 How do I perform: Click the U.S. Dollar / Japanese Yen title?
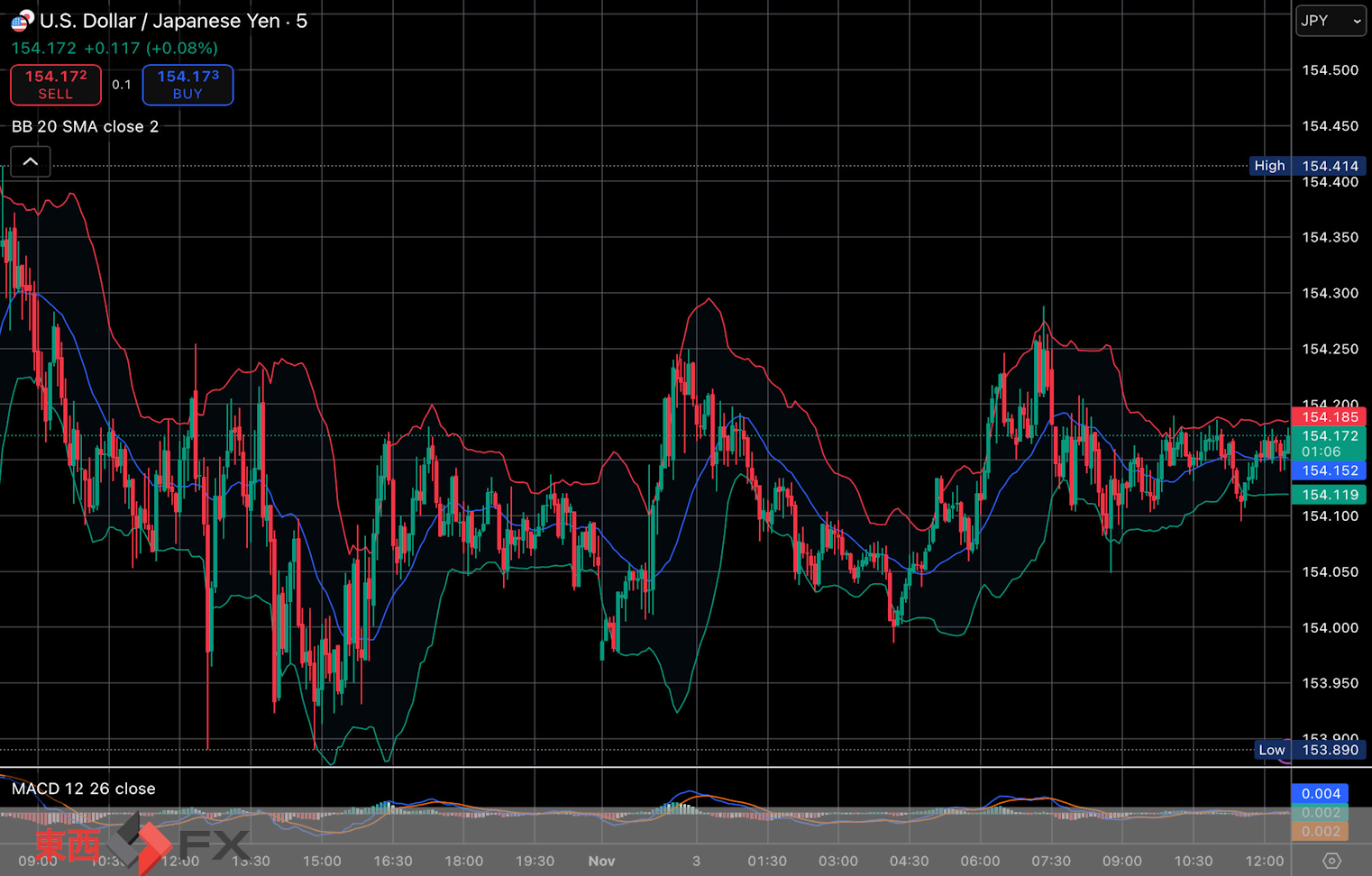coord(159,21)
